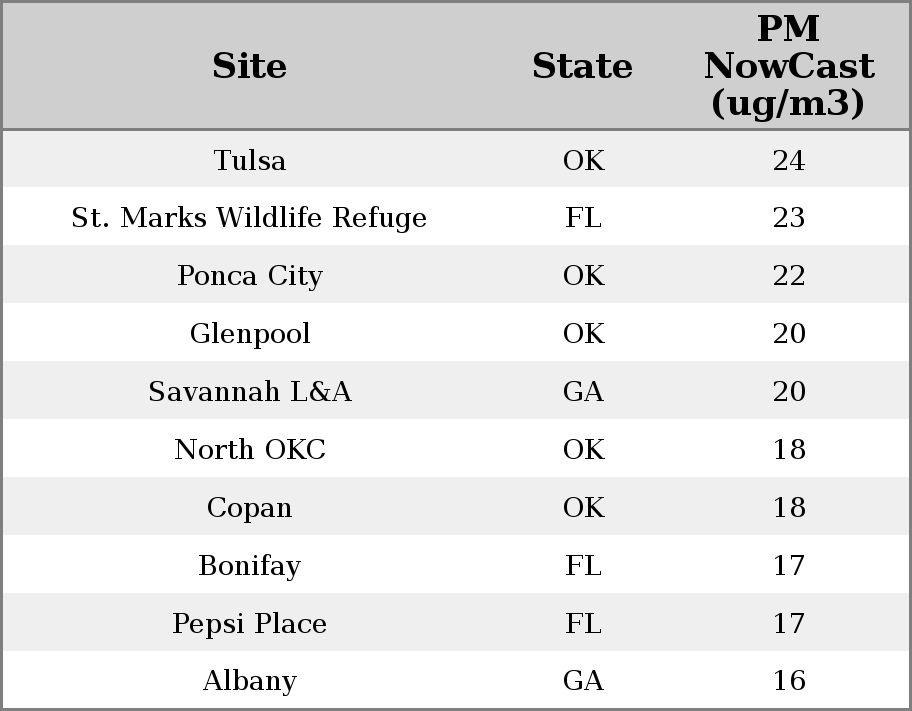Select the Tulsa site cell
Screen dimensions: 912x711
click(250, 161)
